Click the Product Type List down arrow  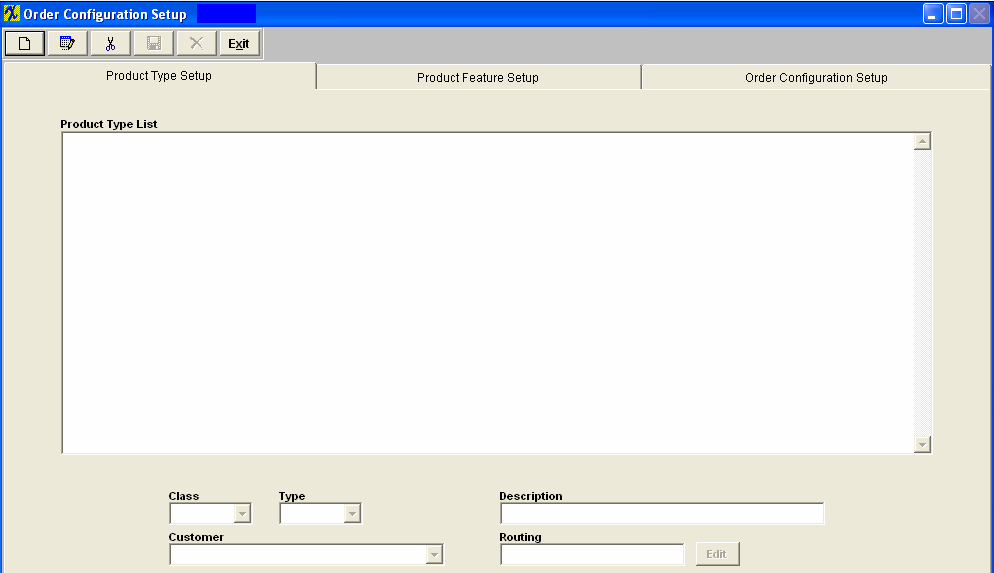922,444
